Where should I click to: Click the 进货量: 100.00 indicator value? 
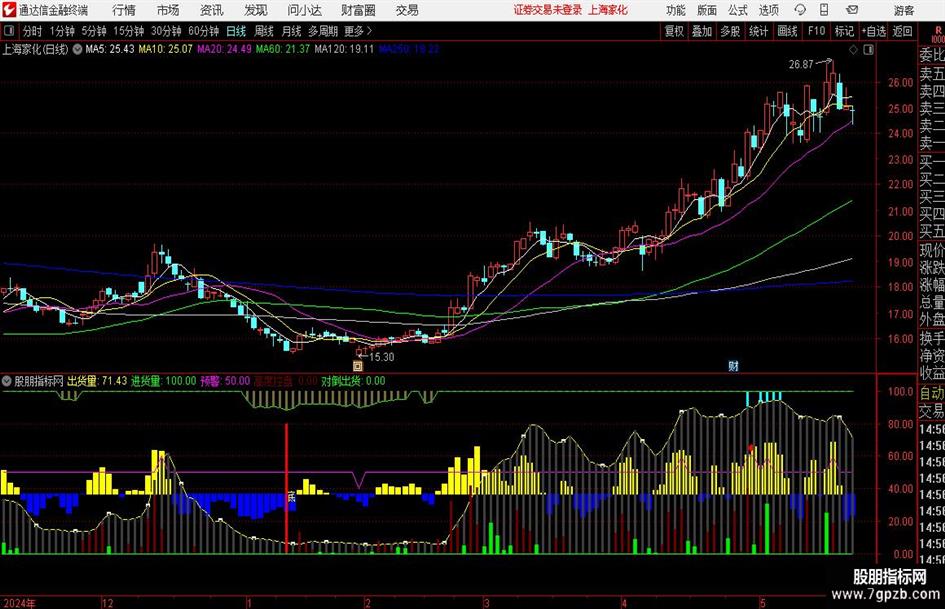point(164,381)
